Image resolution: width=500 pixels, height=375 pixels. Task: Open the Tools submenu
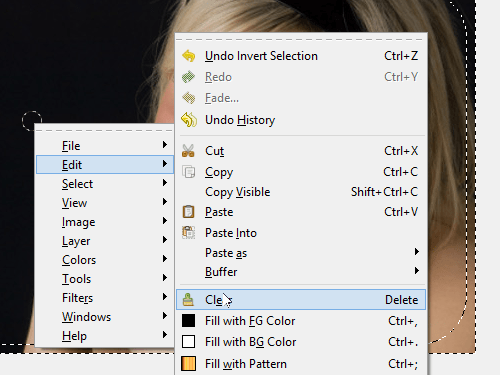click(105, 278)
